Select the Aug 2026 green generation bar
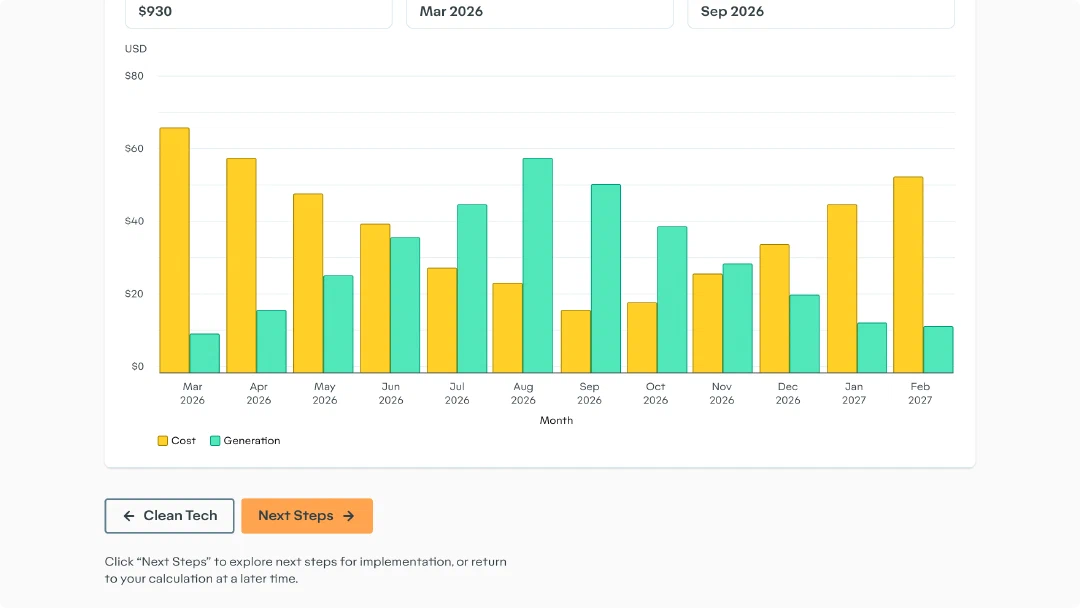Viewport: 1080px width, 608px height. tap(537, 266)
